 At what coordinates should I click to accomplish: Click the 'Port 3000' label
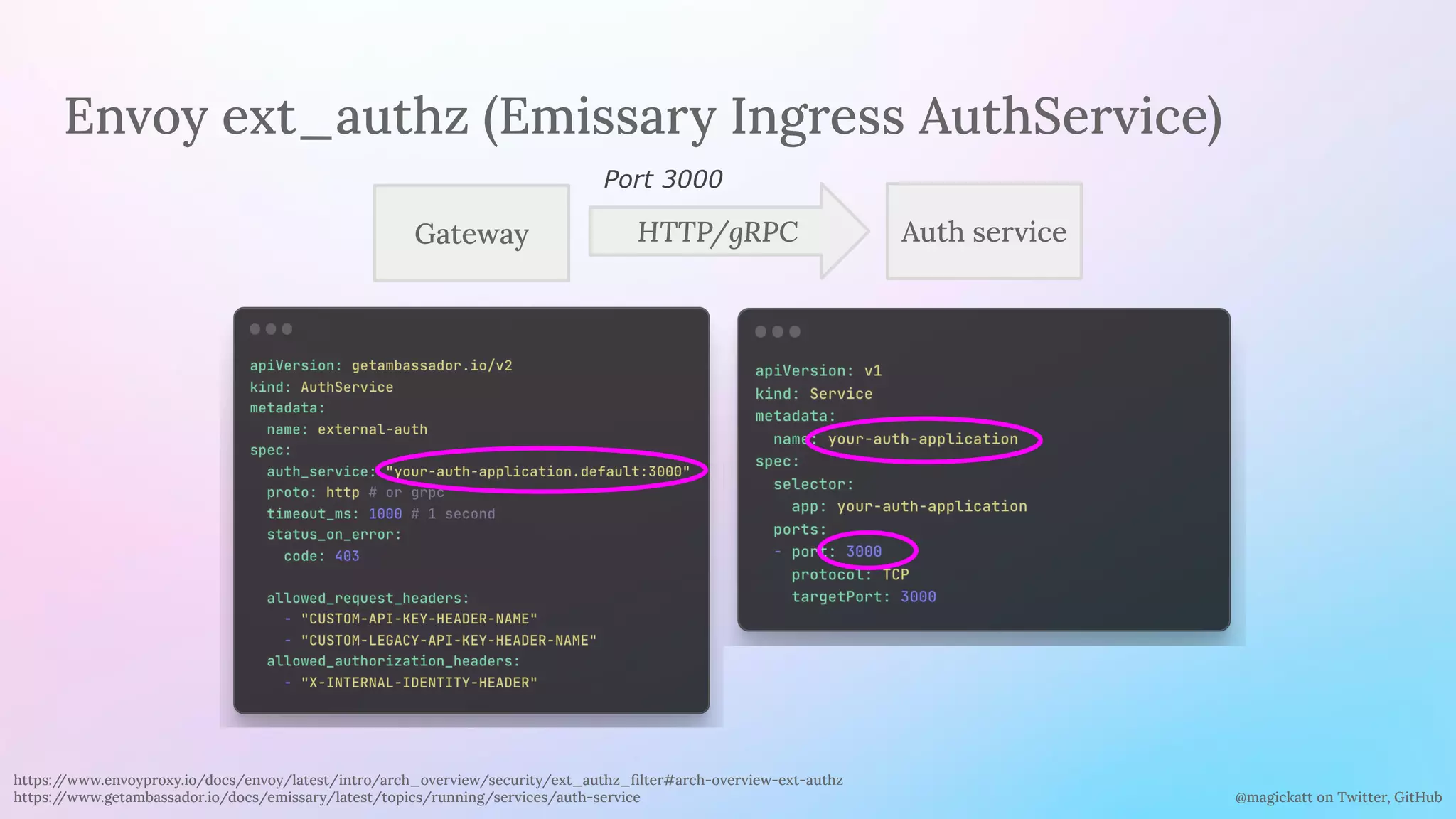pyautogui.click(x=663, y=179)
